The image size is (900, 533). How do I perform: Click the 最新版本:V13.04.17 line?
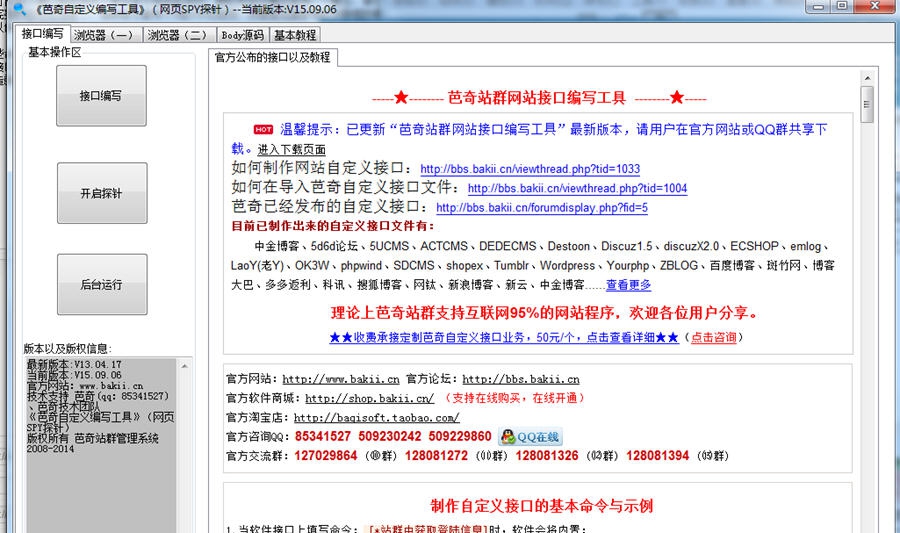[x=74, y=365]
